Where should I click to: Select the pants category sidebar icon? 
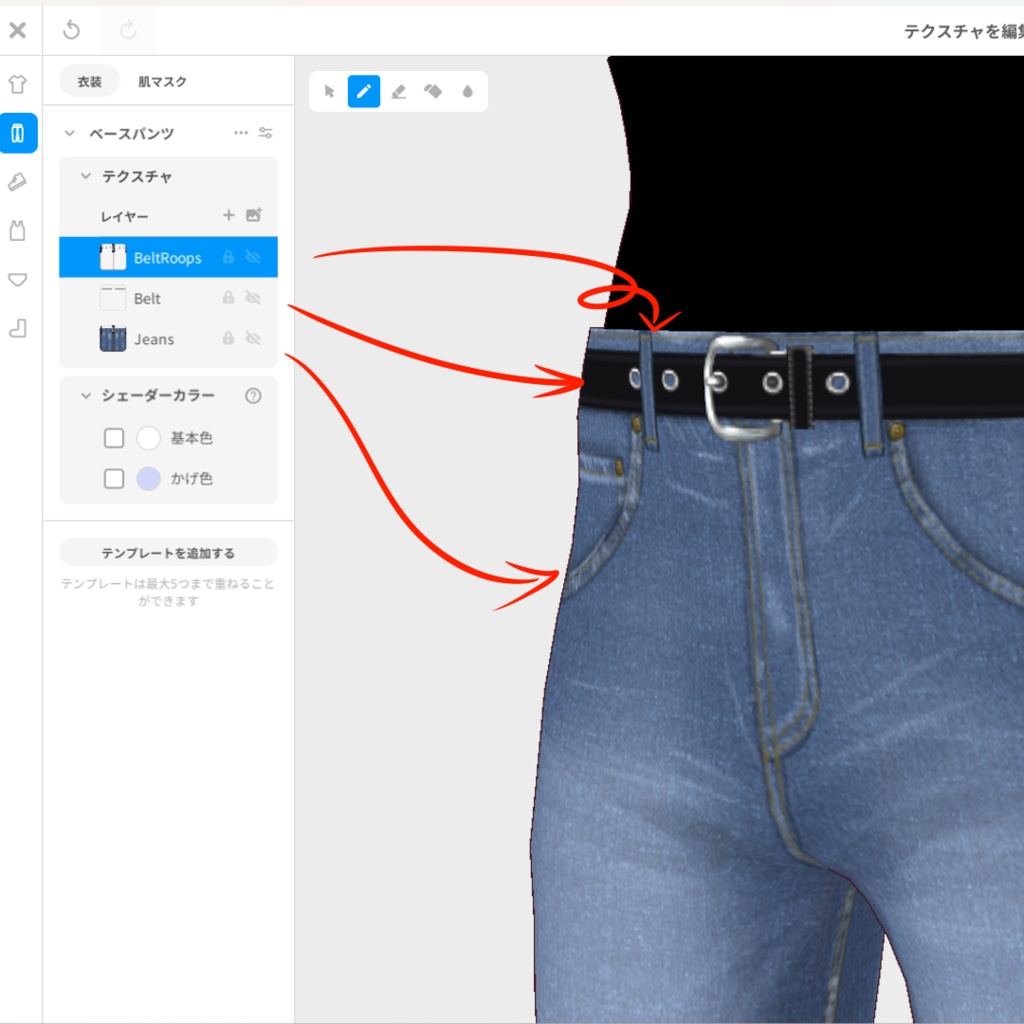pyautogui.click(x=18, y=133)
